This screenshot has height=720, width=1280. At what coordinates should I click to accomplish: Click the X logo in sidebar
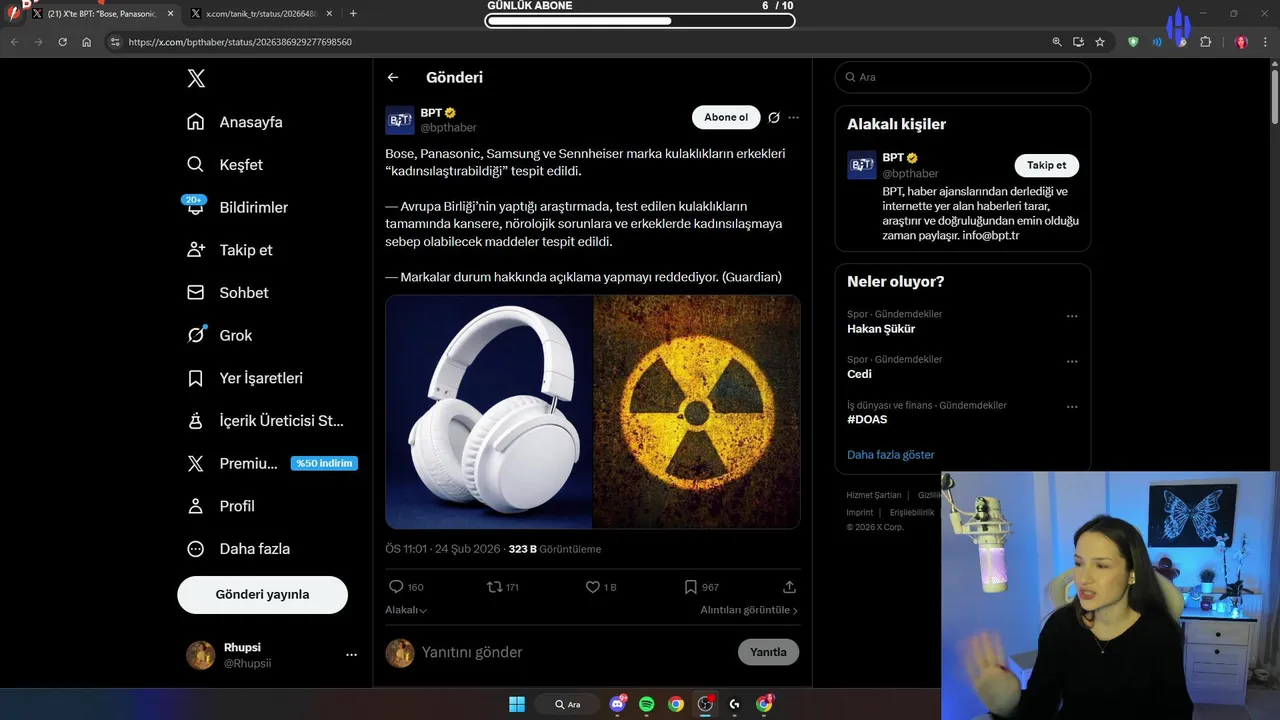click(x=196, y=78)
